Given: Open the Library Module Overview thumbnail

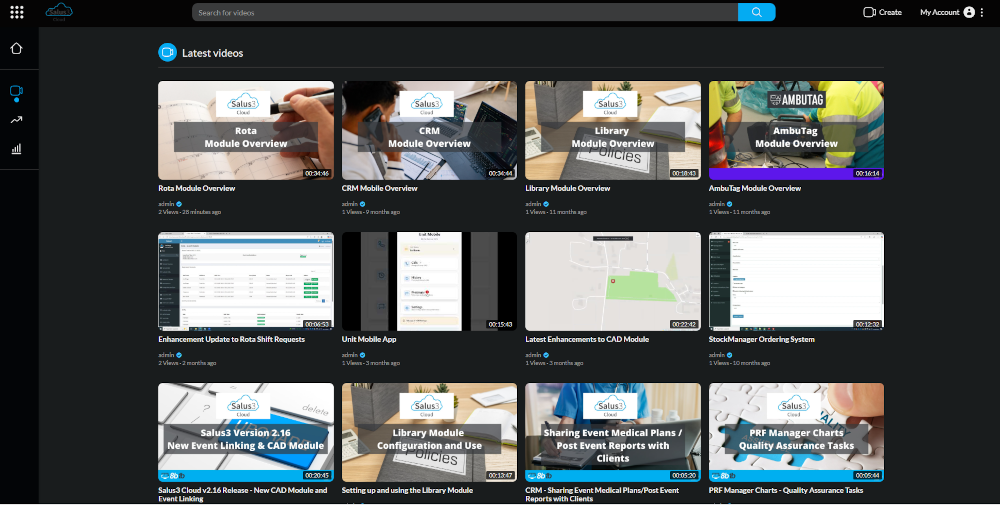Looking at the screenshot, I should (x=613, y=130).
